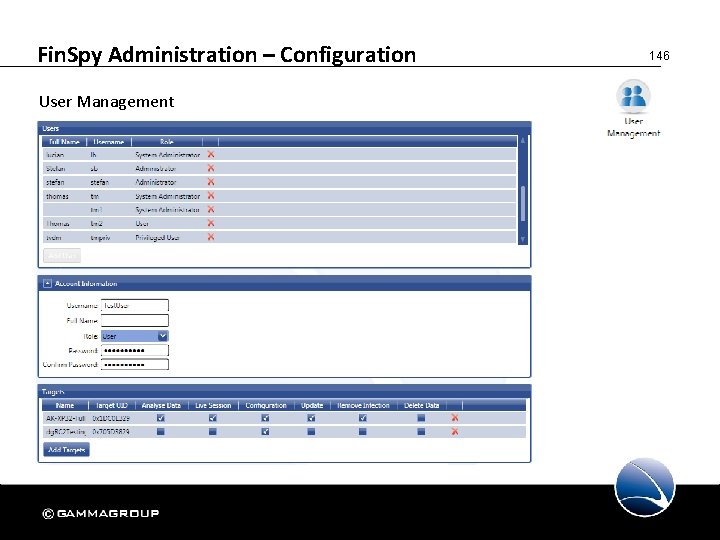Viewport: 720px width, 540px height.
Task: Enable Delete Data for AK-XP32-Full
Action: tap(421, 418)
